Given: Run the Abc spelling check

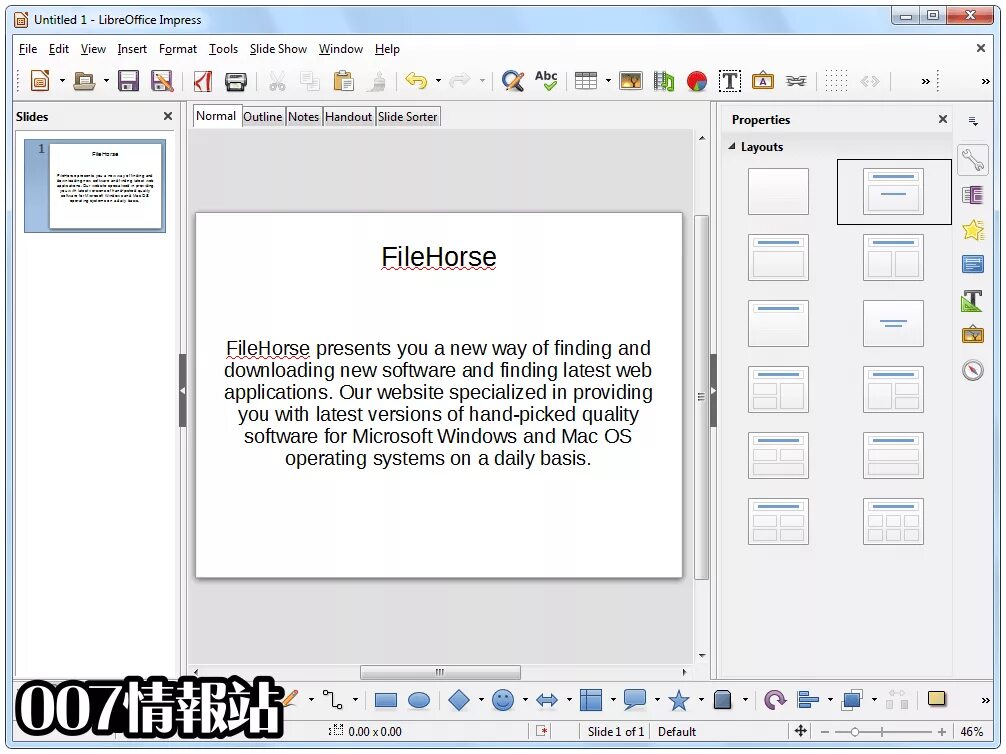Looking at the screenshot, I should (547, 81).
